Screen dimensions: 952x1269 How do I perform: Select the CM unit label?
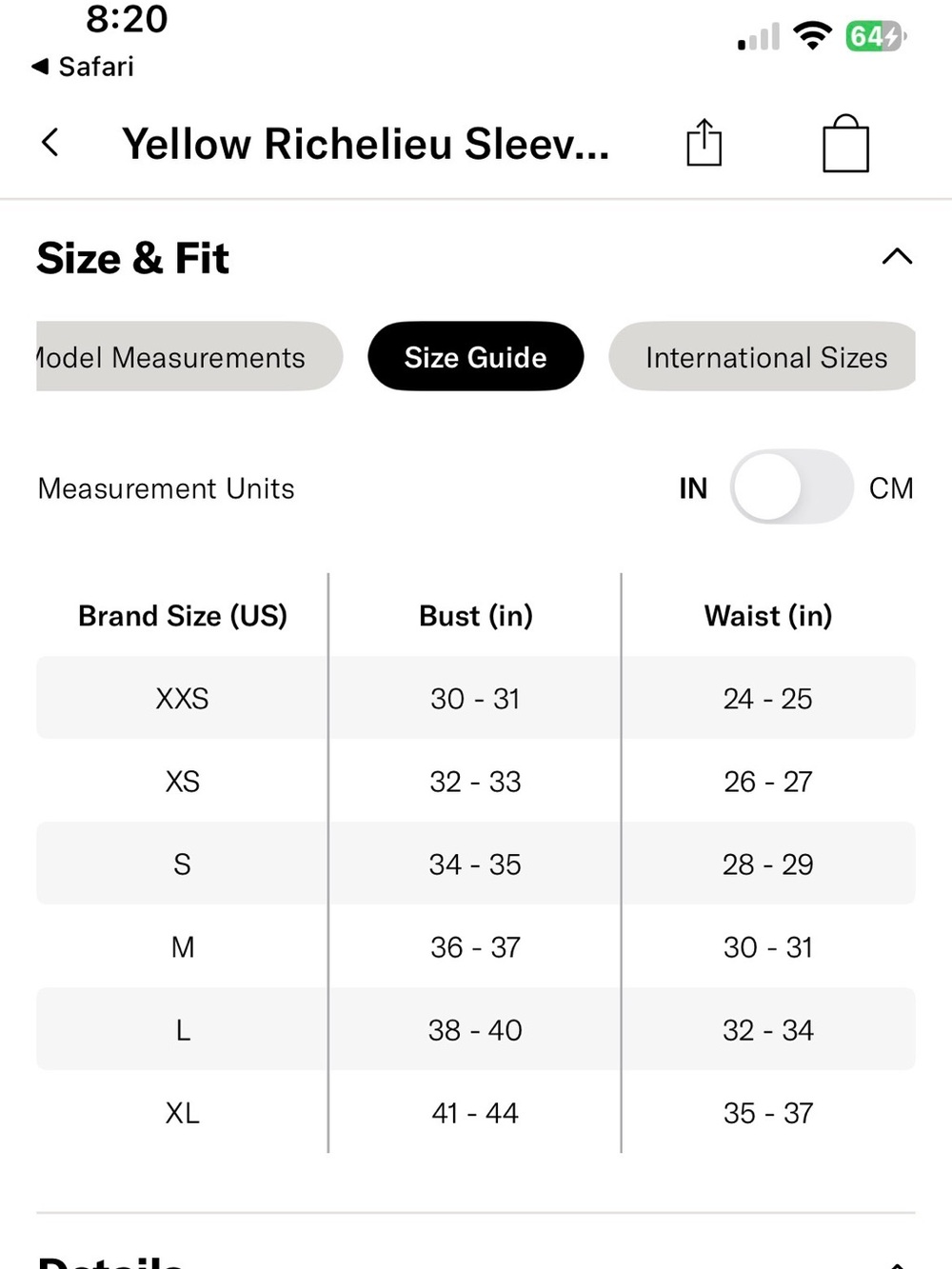[x=891, y=488]
